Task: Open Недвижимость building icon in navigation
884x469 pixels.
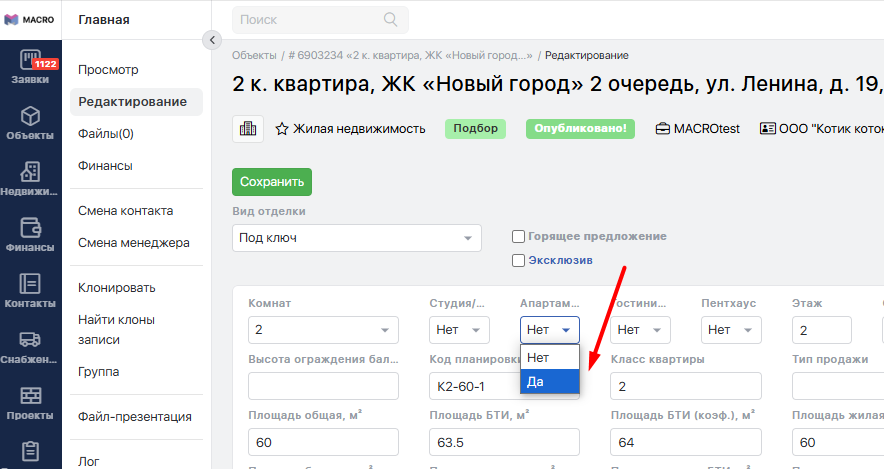Action: (30, 178)
